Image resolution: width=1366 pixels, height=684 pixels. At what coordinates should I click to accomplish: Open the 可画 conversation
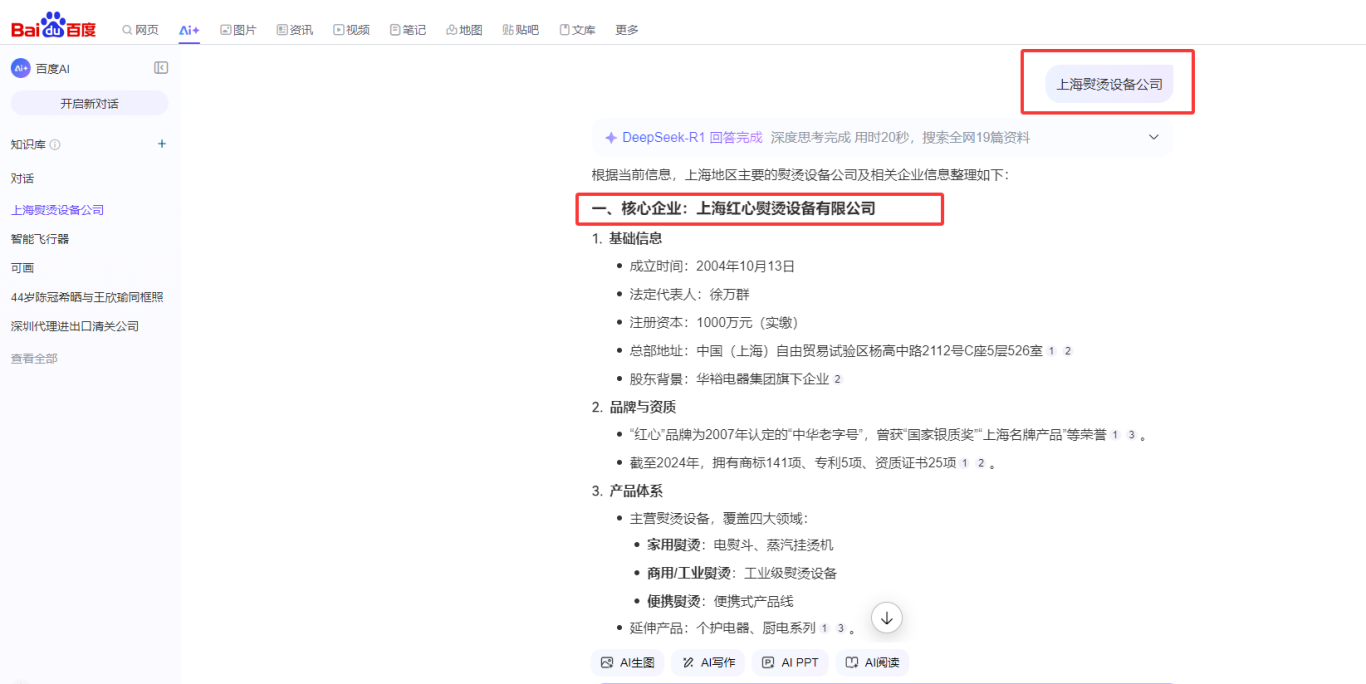[22, 268]
